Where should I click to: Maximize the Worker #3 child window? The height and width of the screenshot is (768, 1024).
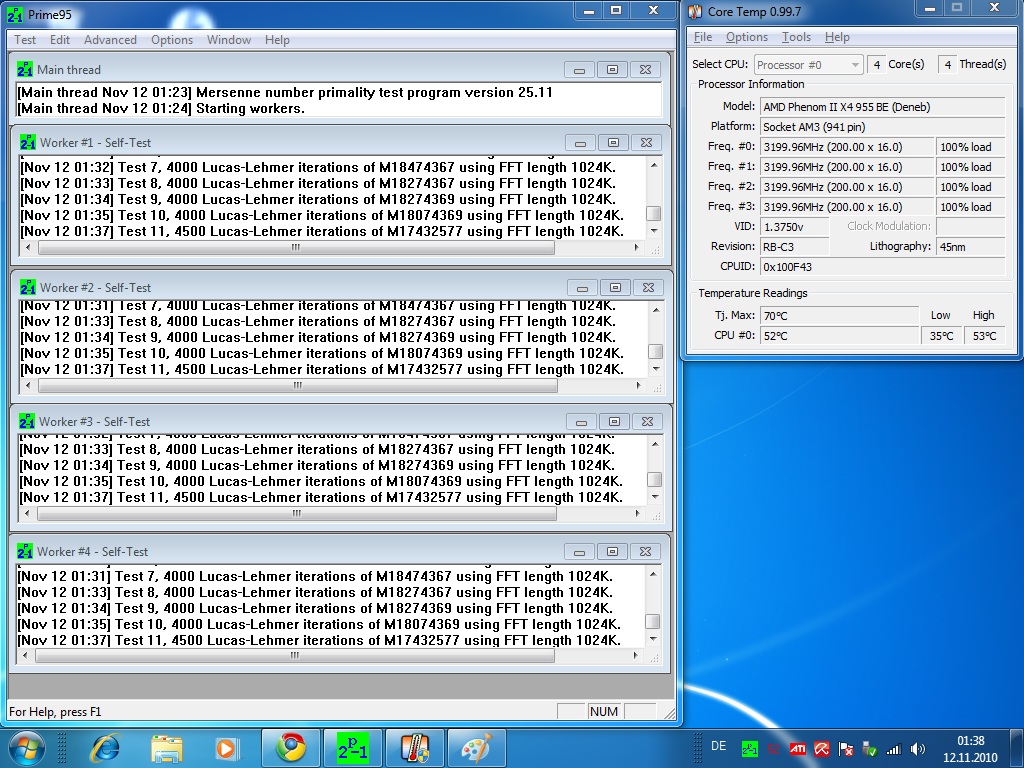coord(614,422)
